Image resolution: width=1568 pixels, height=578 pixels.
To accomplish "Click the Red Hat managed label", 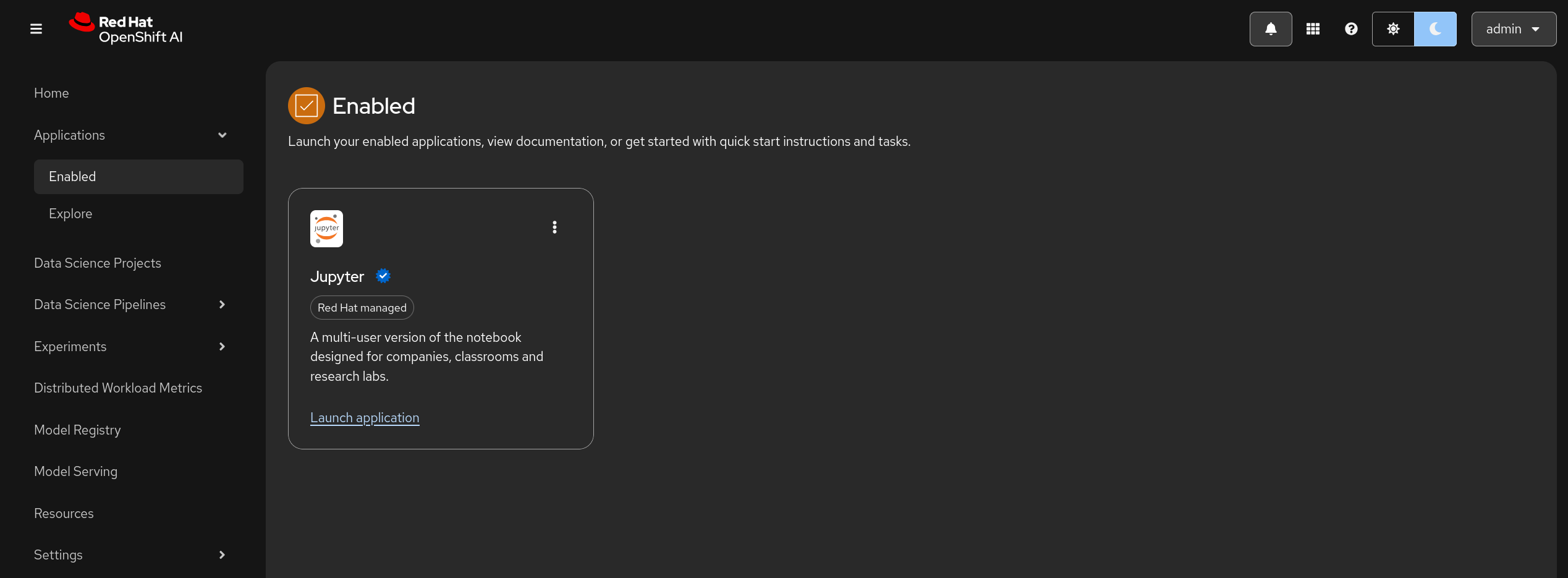I will point(362,308).
